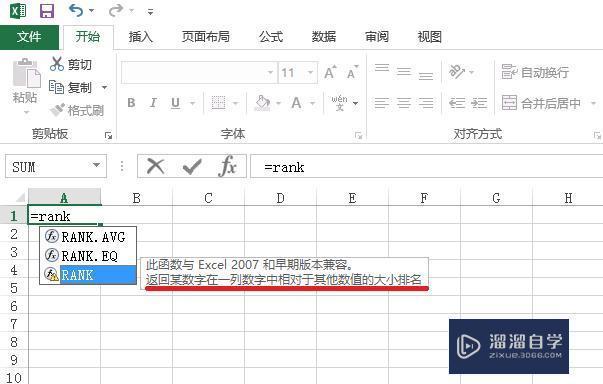This screenshot has width=603, height=384.
Task: Open the 复制 dropdown arrow
Action: [x=104, y=88]
